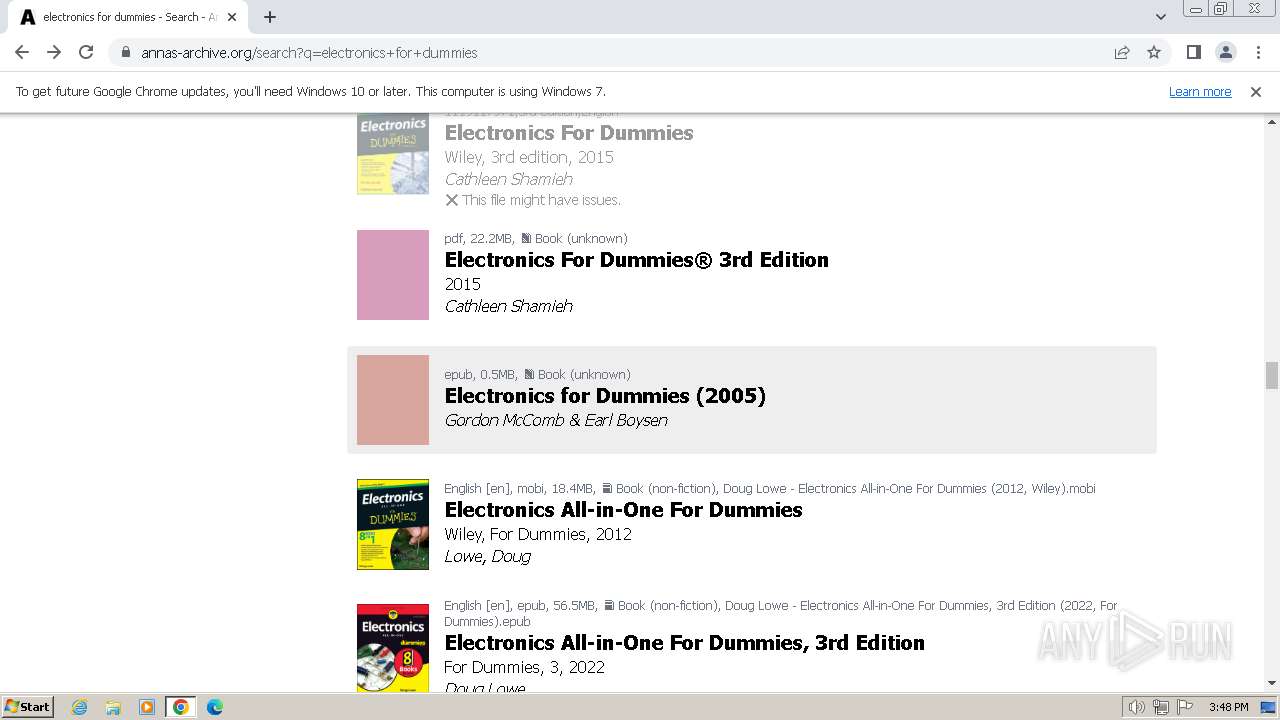The width and height of the screenshot is (1280, 720).
Task: Open Electronics for Dummies (2005) result
Action: coord(605,396)
